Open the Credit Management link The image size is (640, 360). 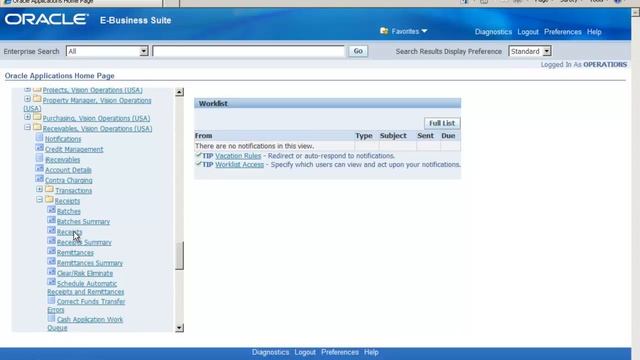(x=74, y=149)
